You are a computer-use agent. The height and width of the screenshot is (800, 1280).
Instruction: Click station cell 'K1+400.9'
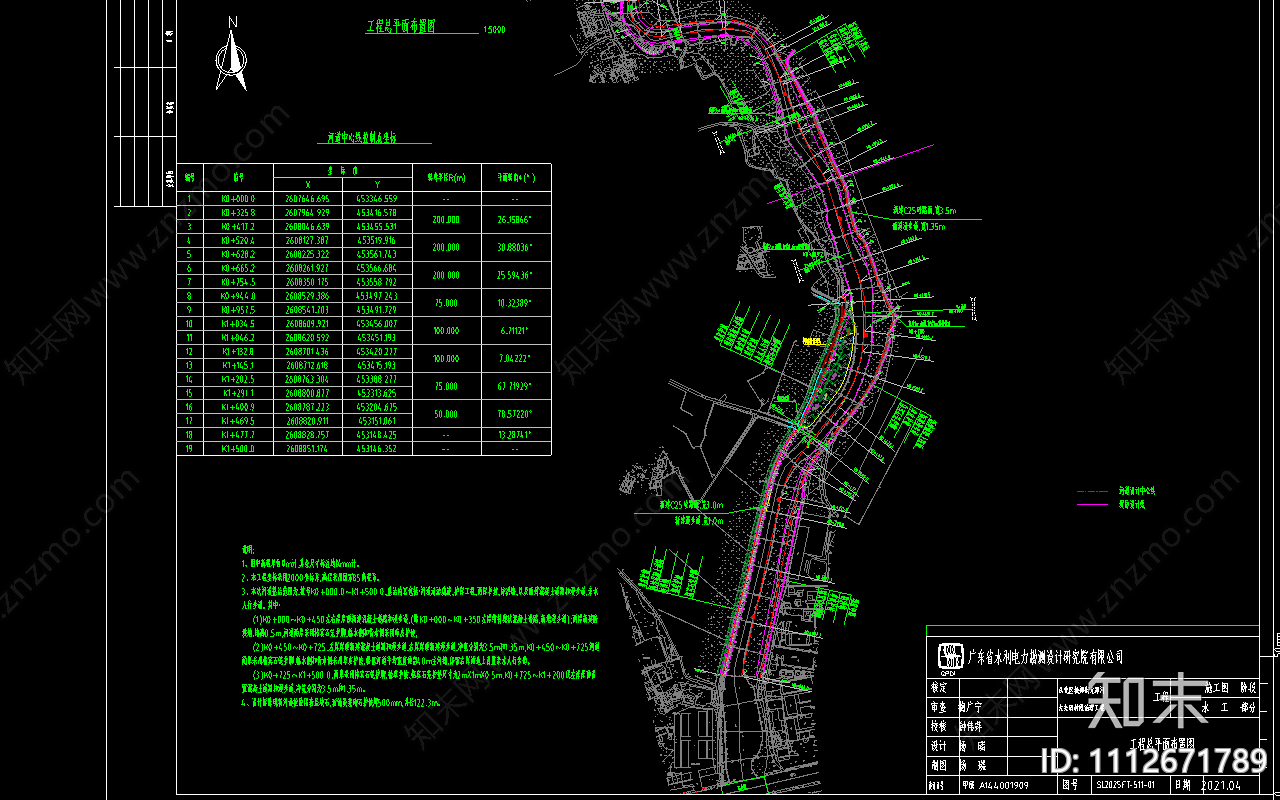pyautogui.click(x=239, y=408)
